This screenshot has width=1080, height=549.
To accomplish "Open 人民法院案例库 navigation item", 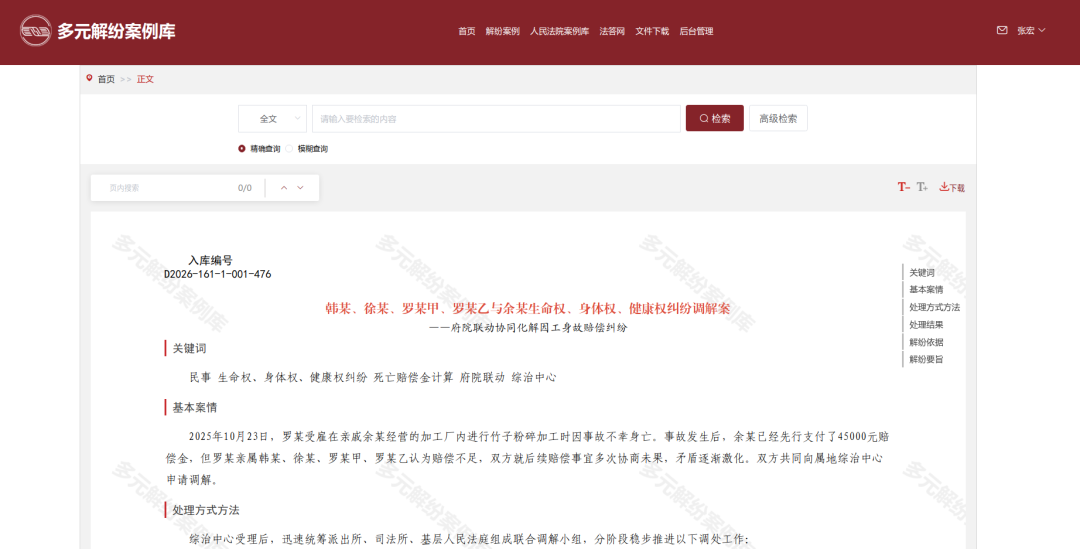I will [x=559, y=31].
